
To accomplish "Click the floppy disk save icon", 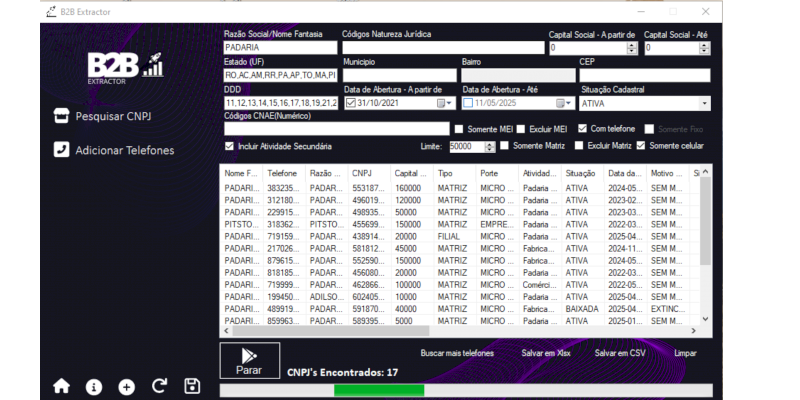I will 192,386.
